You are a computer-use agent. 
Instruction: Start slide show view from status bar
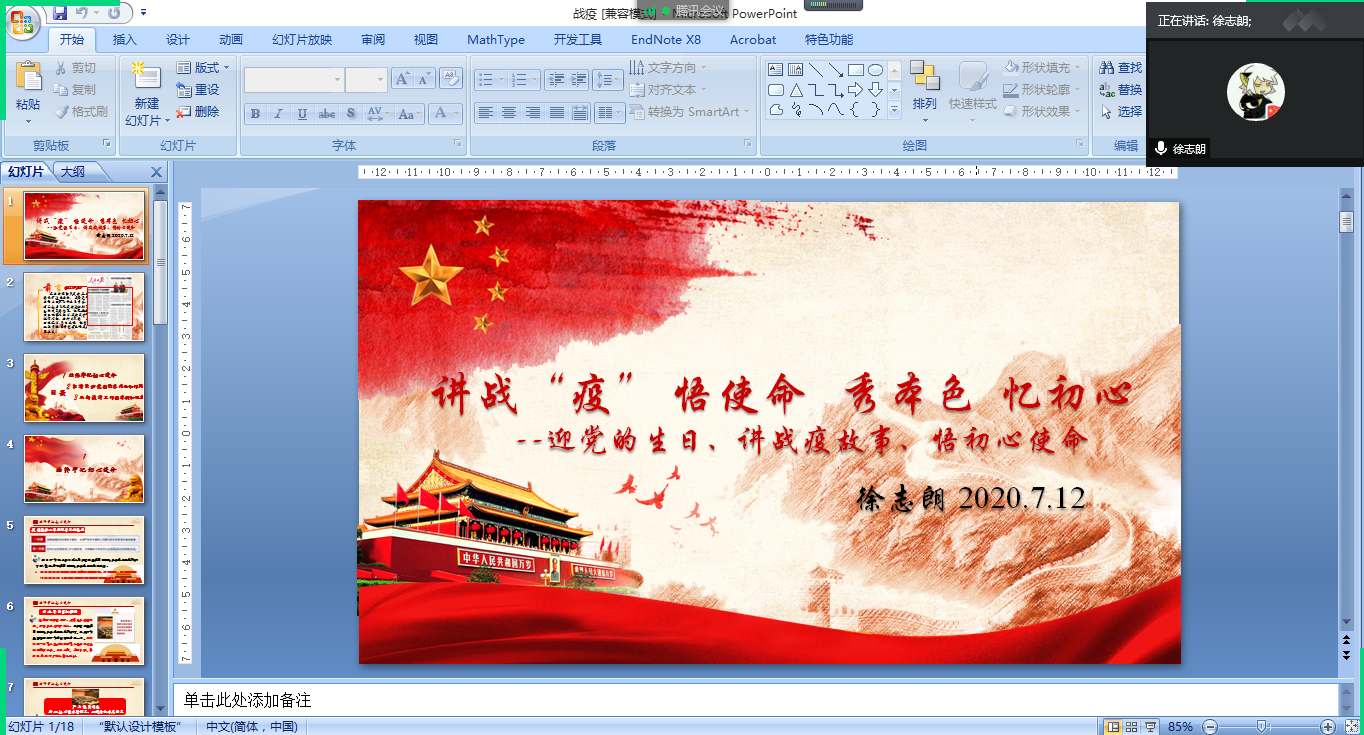(x=1151, y=726)
